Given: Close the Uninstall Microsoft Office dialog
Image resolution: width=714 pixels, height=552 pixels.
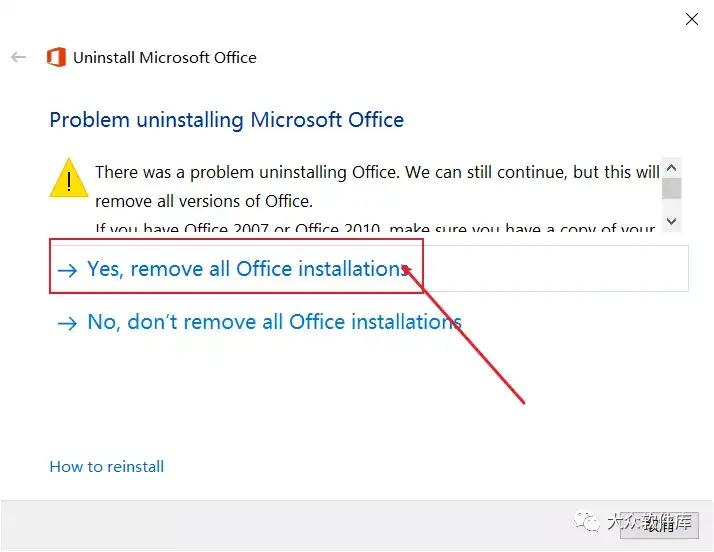Looking at the screenshot, I should [x=692, y=19].
